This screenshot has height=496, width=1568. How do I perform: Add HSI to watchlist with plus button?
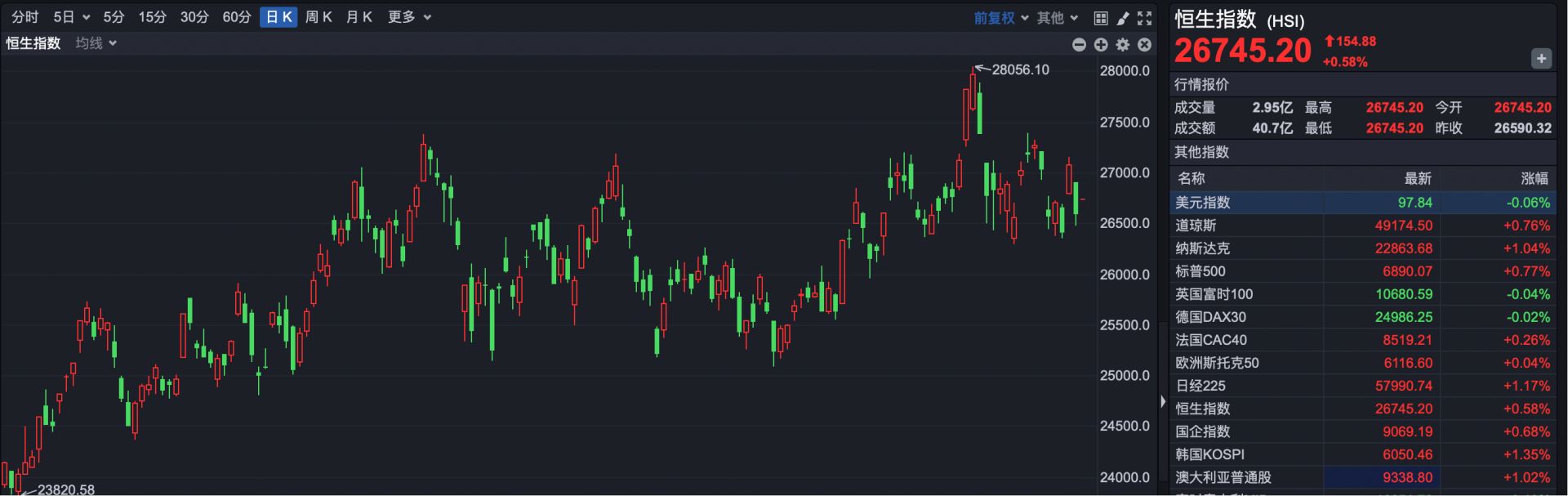click(x=1541, y=59)
